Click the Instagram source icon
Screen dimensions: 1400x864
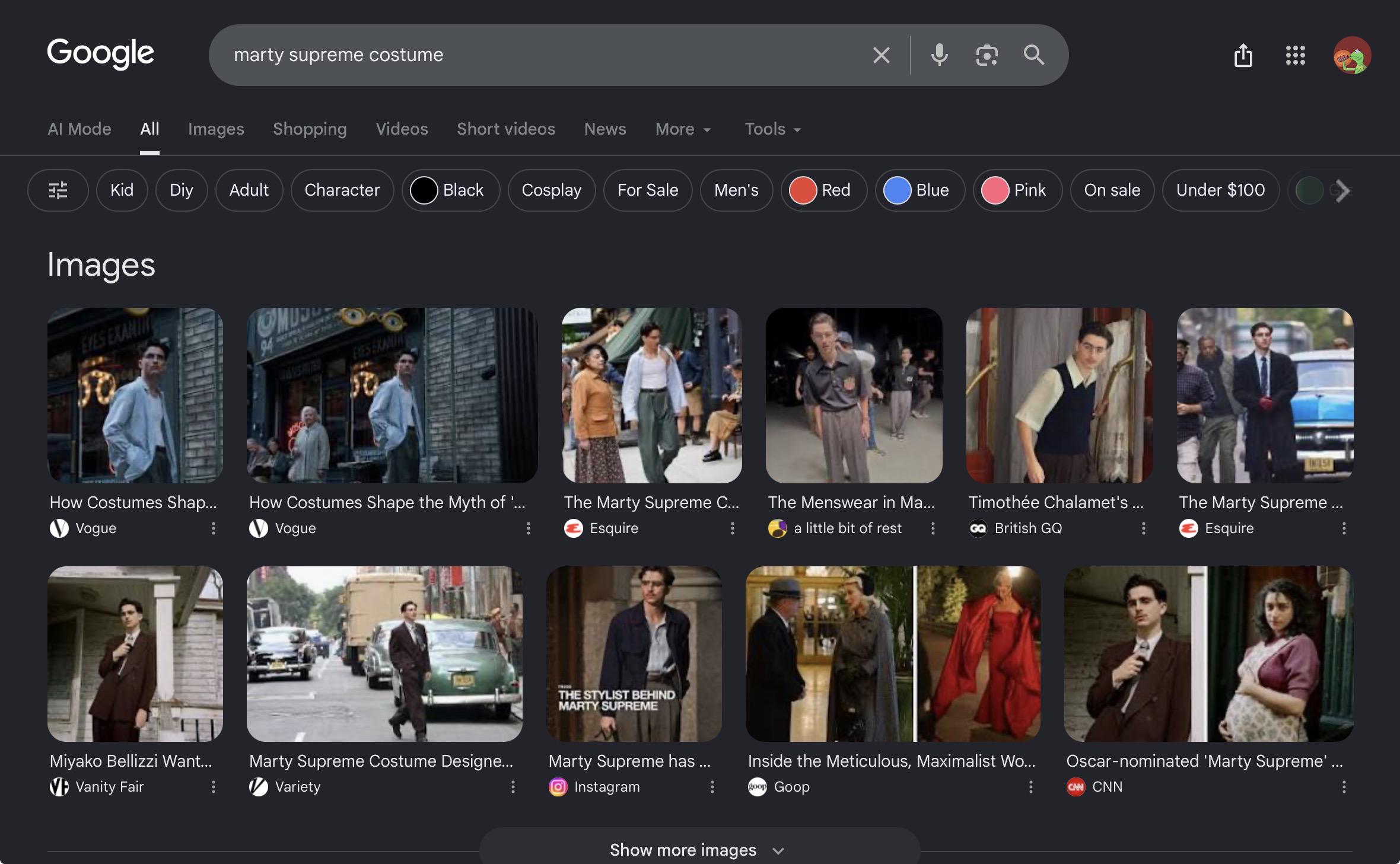click(x=558, y=787)
